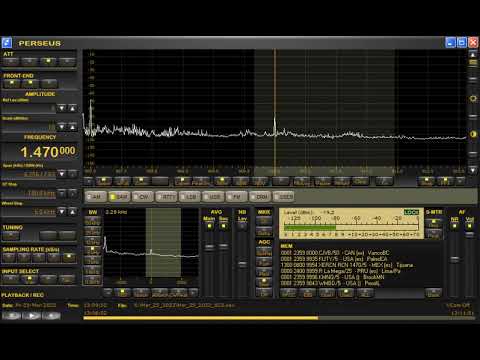Screen dimensions: 480x360
Task: Click the left arrow below the main spectrum
Action: pyautogui.click(x=89, y=181)
